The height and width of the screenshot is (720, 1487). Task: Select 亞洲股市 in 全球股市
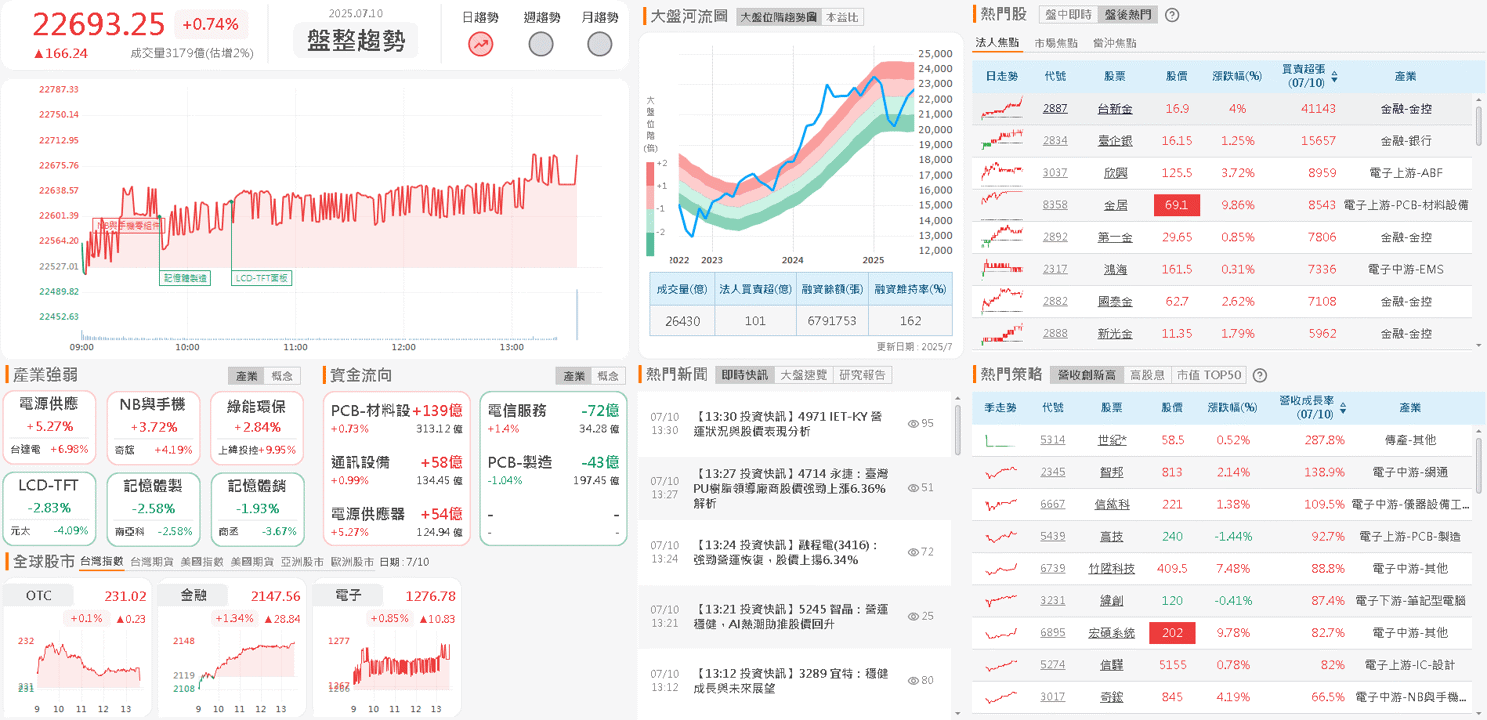(x=302, y=562)
